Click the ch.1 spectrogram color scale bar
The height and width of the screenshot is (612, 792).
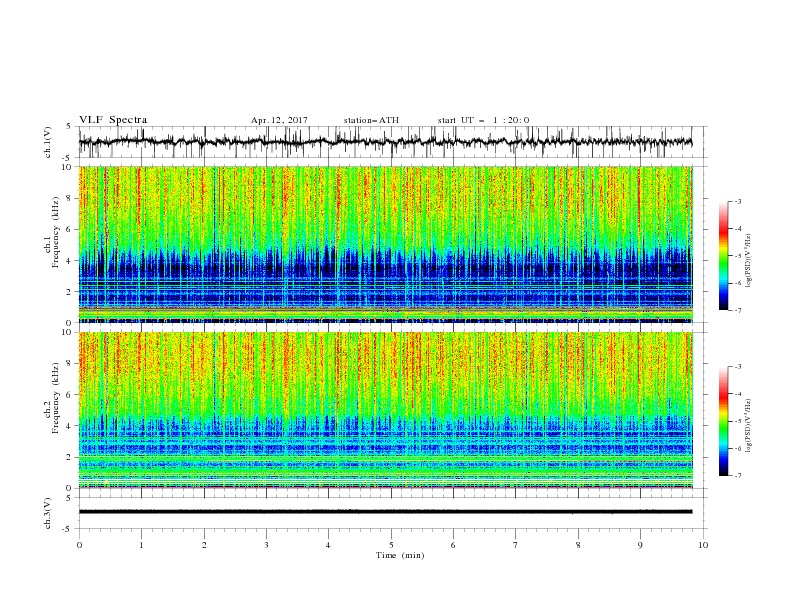[723, 256]
